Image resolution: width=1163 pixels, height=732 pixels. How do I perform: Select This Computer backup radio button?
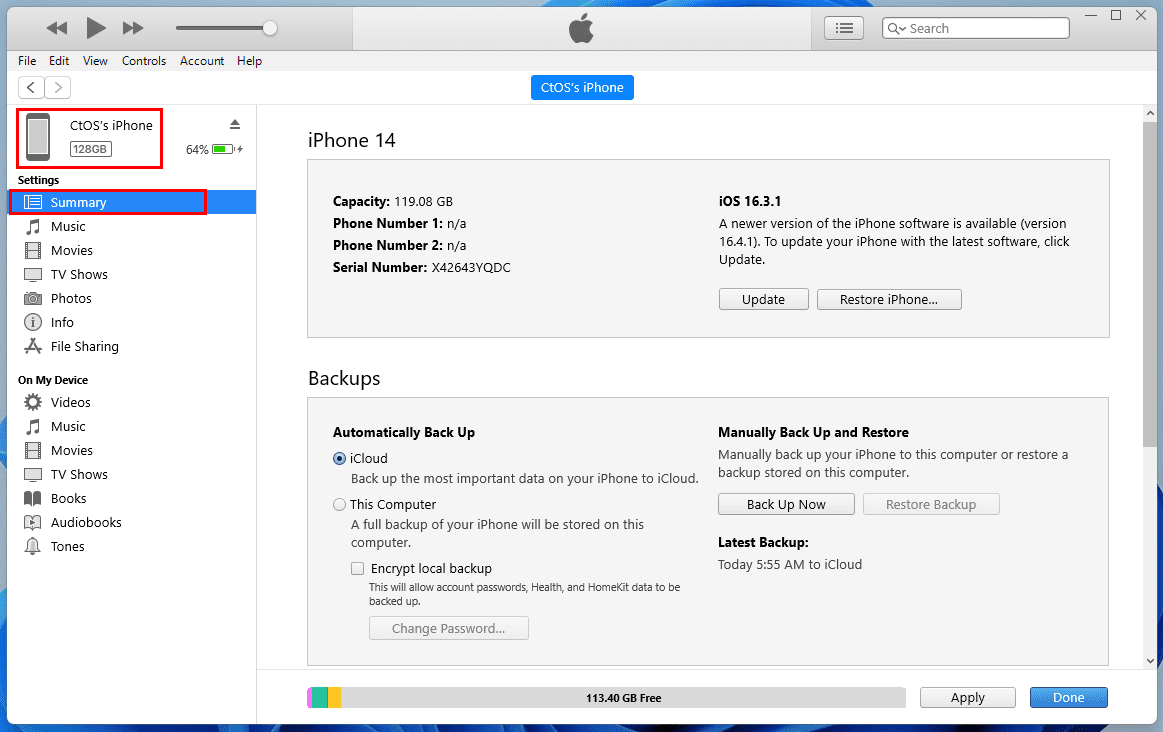(340, 504)
